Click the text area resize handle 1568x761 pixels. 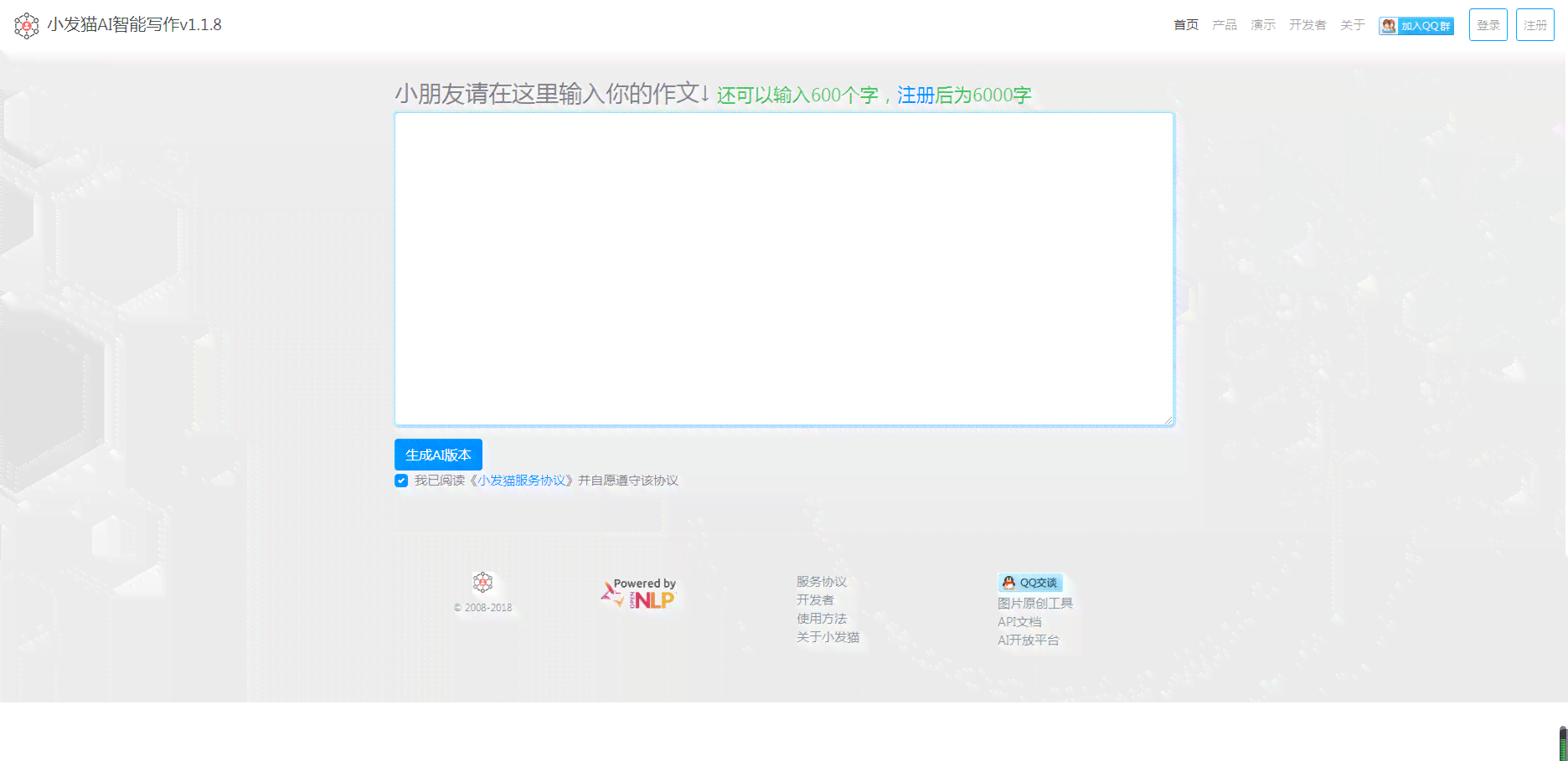(1168, 419)
